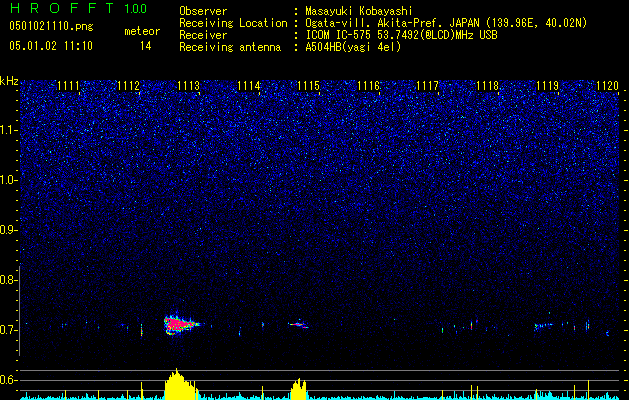
Task: Click the 1117 time axis marker
Action: click(x=428, y=85)
